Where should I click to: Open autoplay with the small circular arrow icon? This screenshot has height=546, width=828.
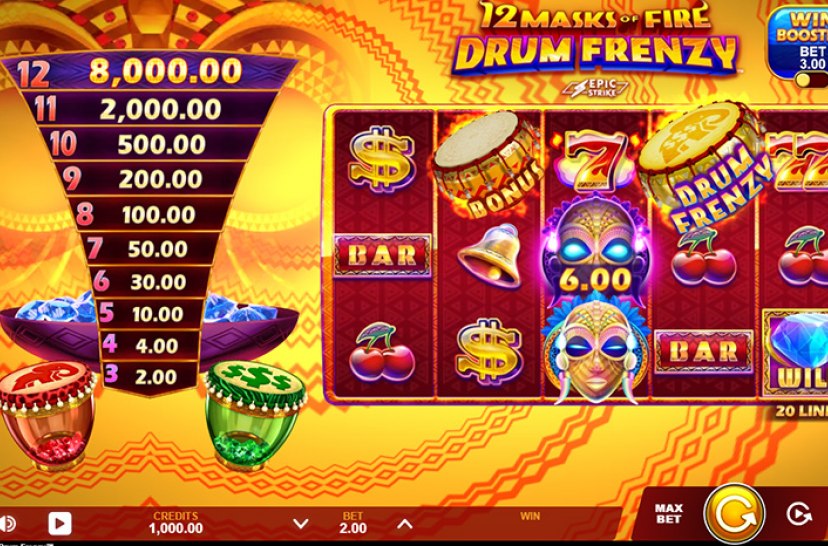click(798, 513)
